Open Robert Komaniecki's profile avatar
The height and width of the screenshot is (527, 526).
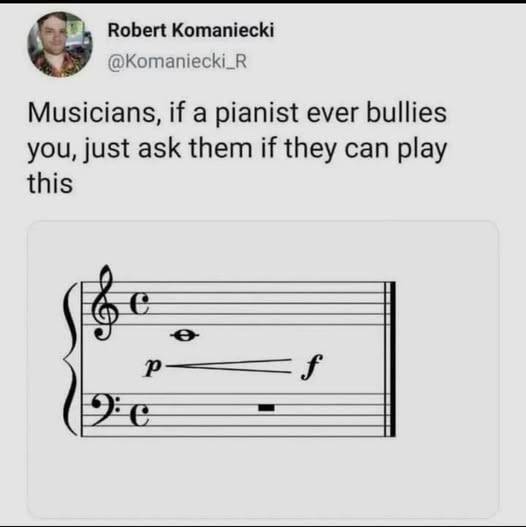tap(60, 45)
